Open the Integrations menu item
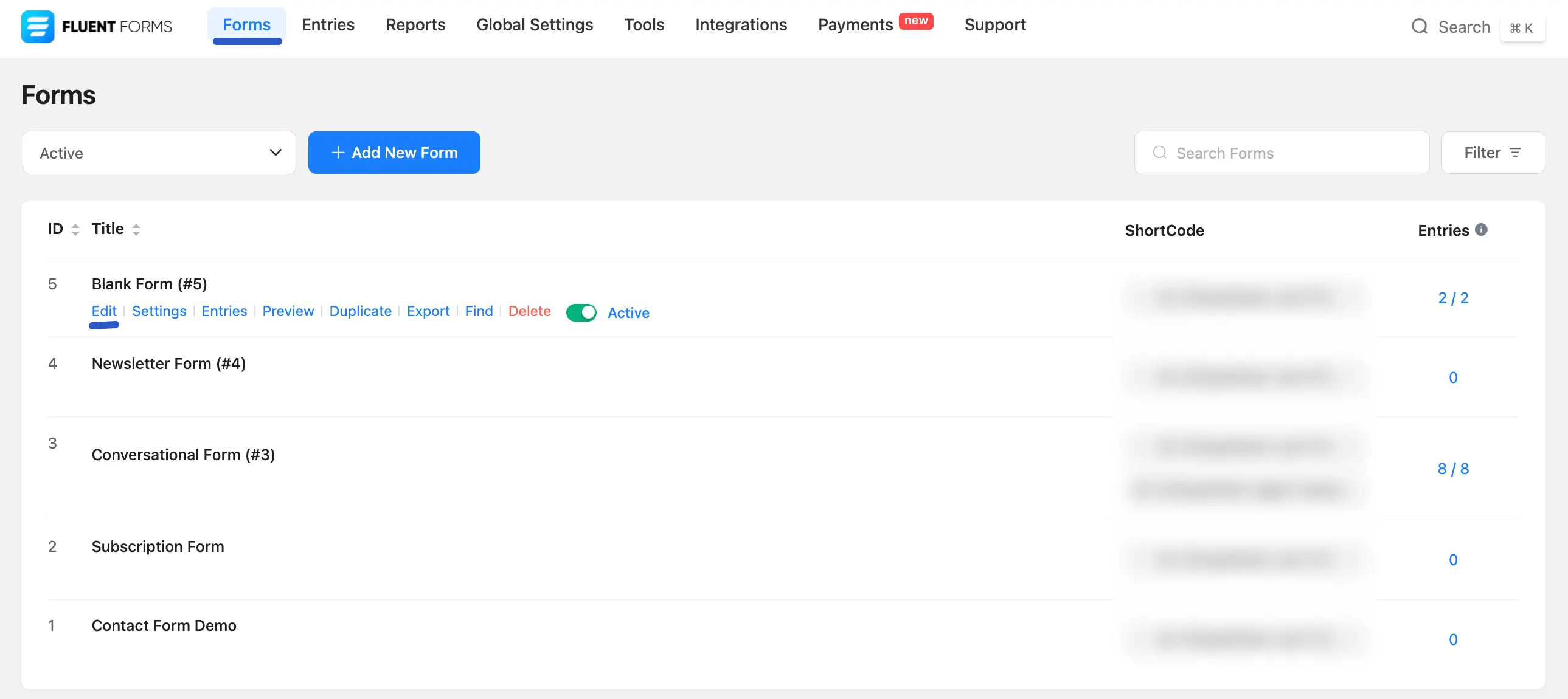1568x699 pixels. 741,25
